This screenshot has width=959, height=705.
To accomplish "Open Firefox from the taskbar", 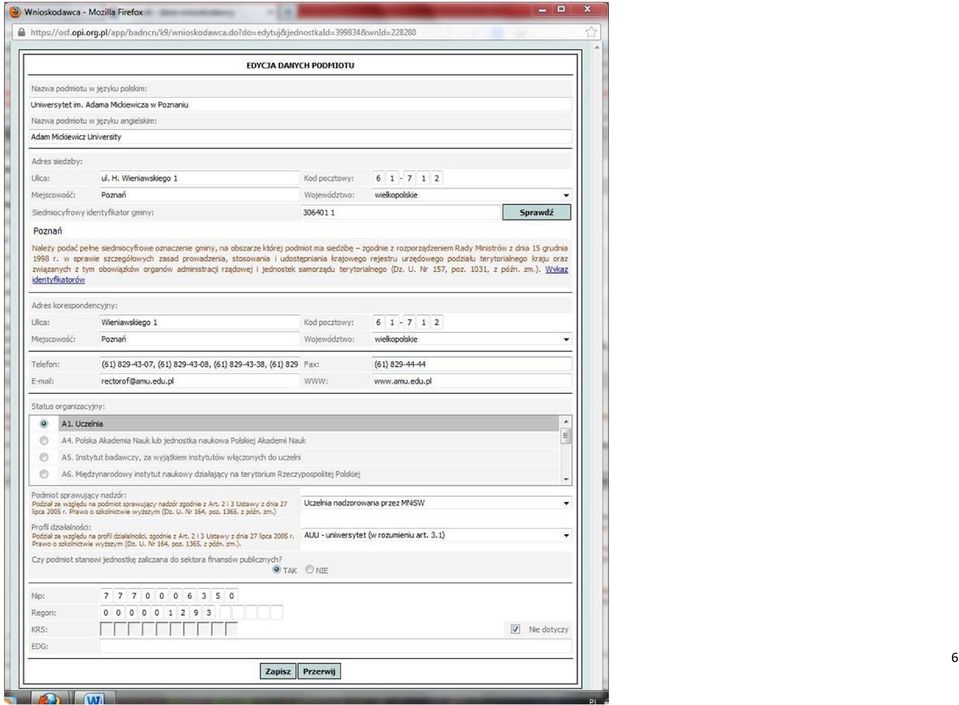I will point(49,698).
